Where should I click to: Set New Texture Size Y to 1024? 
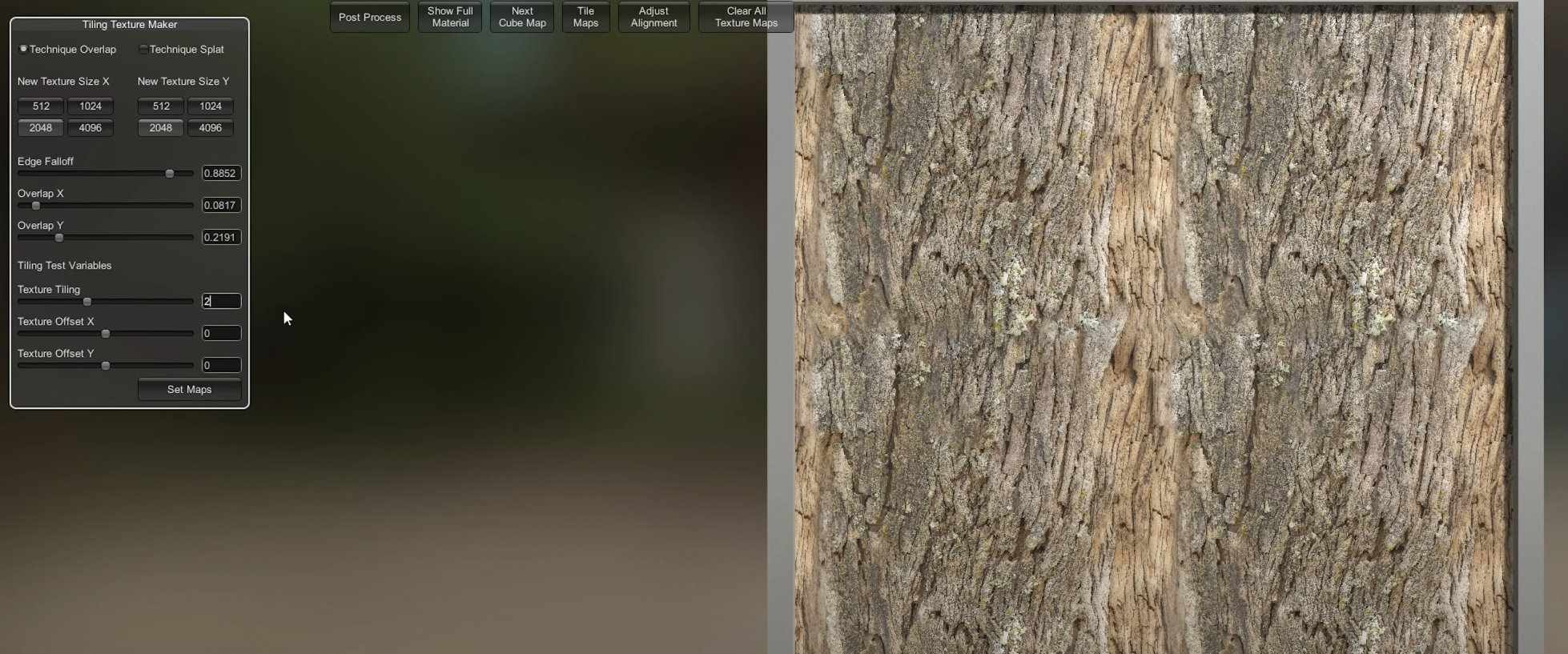[x=211, y=106]
